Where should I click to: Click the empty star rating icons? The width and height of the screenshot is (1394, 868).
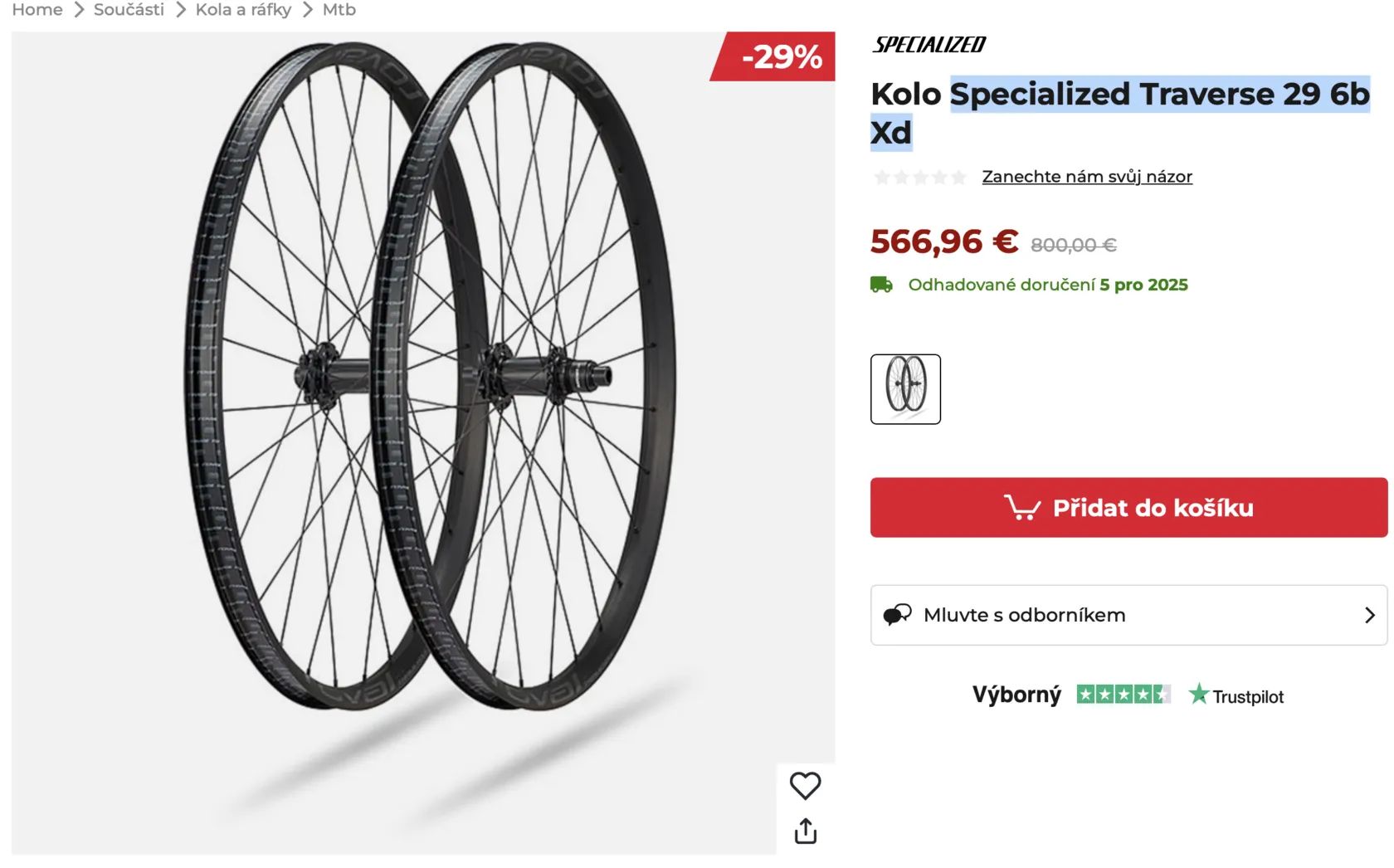[919, 177]
